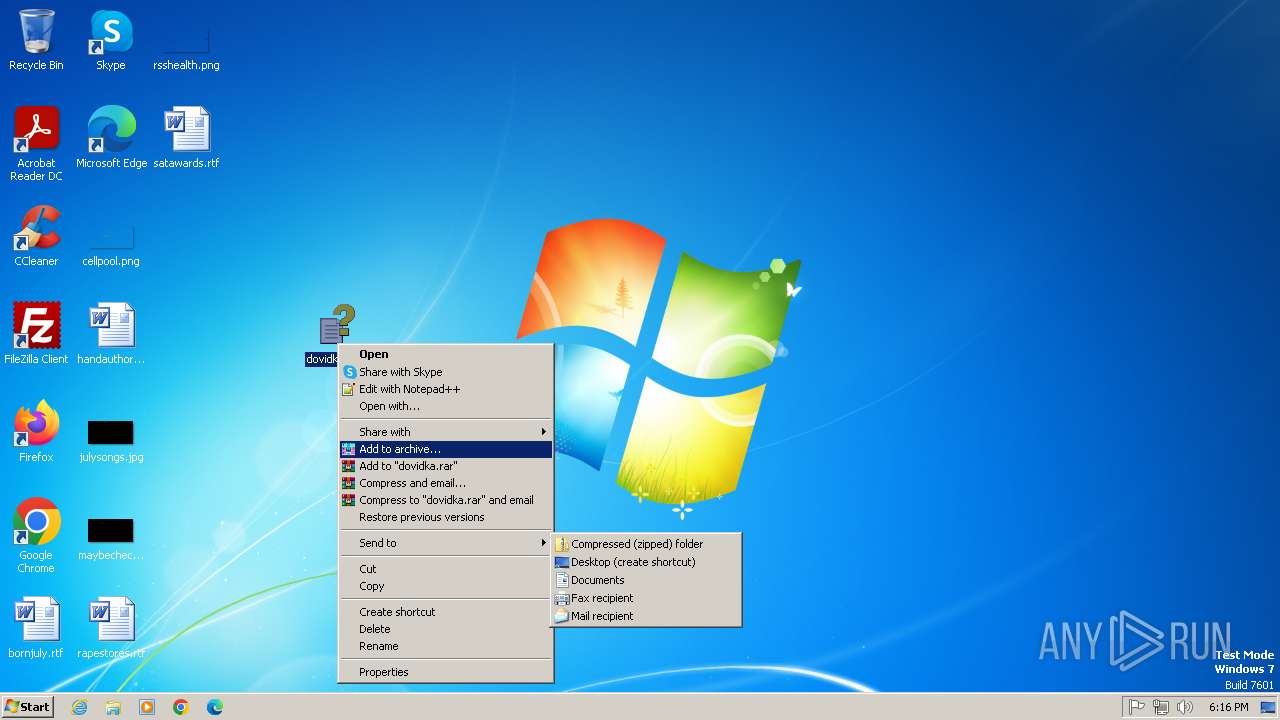Select the rapestores.rtf document icon
The height and width of the screenshot is (720, 1280).
click(111, 628)
